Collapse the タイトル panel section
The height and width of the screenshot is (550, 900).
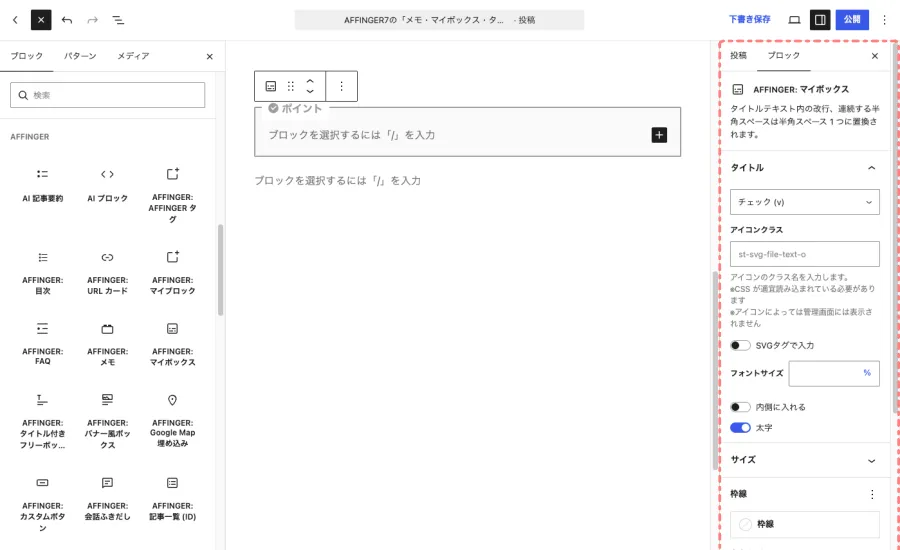pyautogui.click(x=804, y=168)
